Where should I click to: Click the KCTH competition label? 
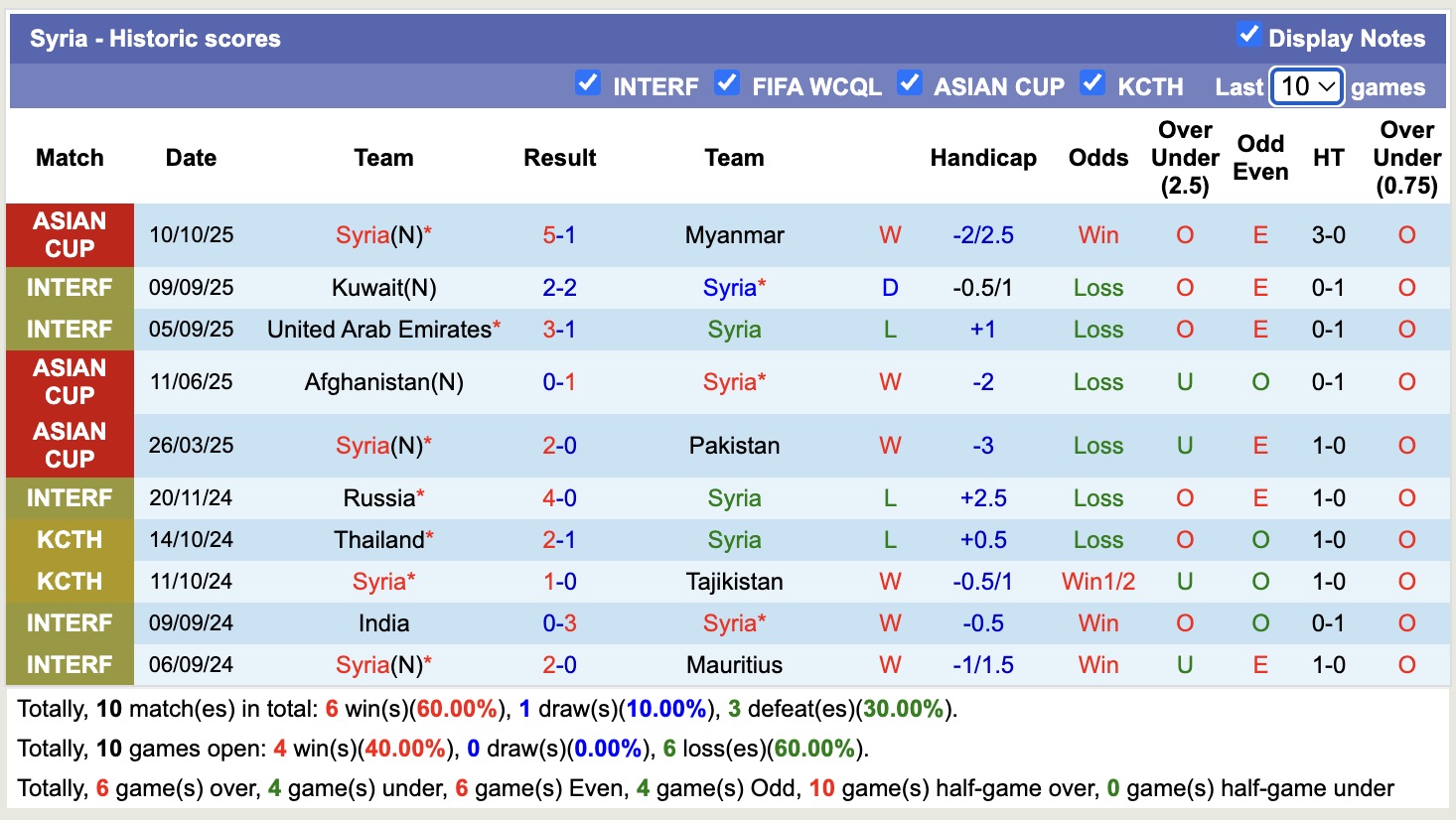[69, 539]
